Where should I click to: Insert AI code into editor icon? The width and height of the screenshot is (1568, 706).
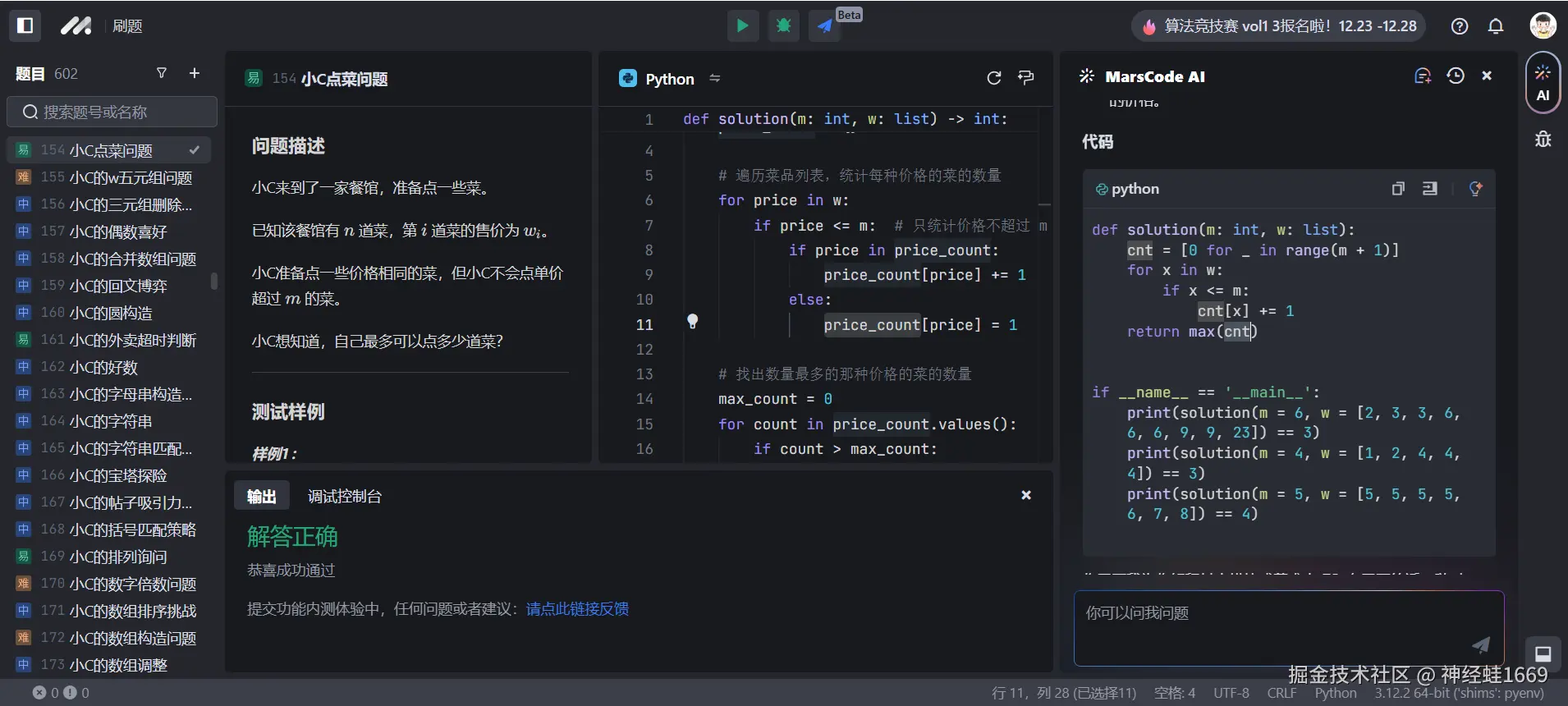(x=1429, y=189)
